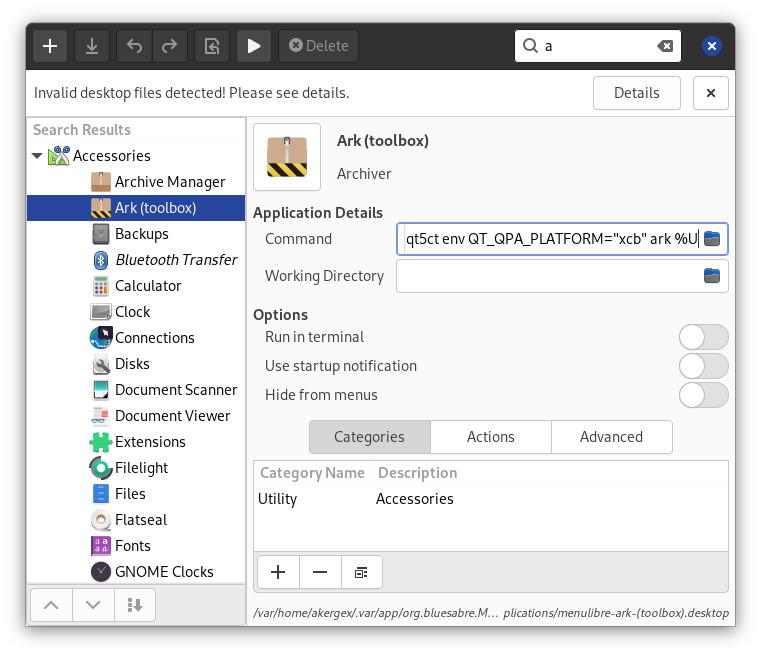Select the Connections launcher
The width and height of the screenshot is (761, 655).
point(136,338)
